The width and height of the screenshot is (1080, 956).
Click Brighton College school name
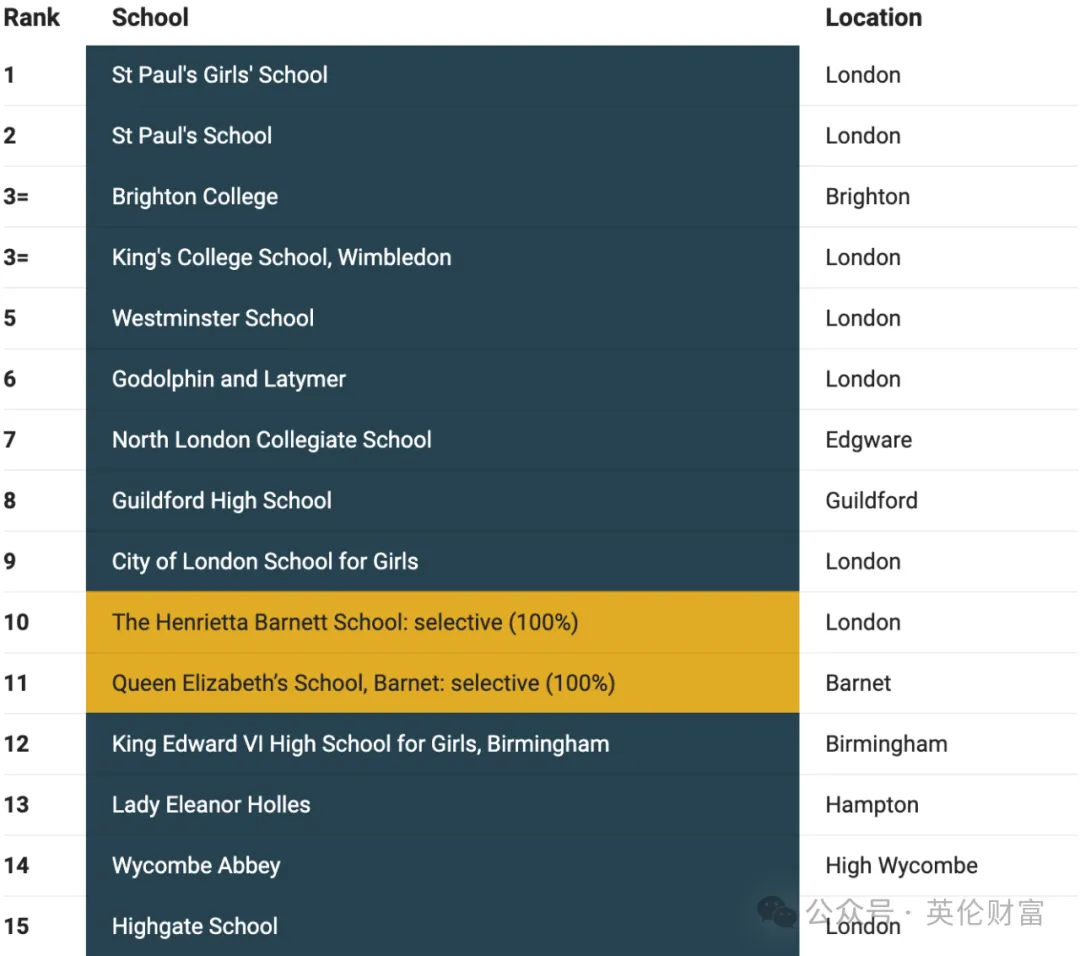pos(195,197)
